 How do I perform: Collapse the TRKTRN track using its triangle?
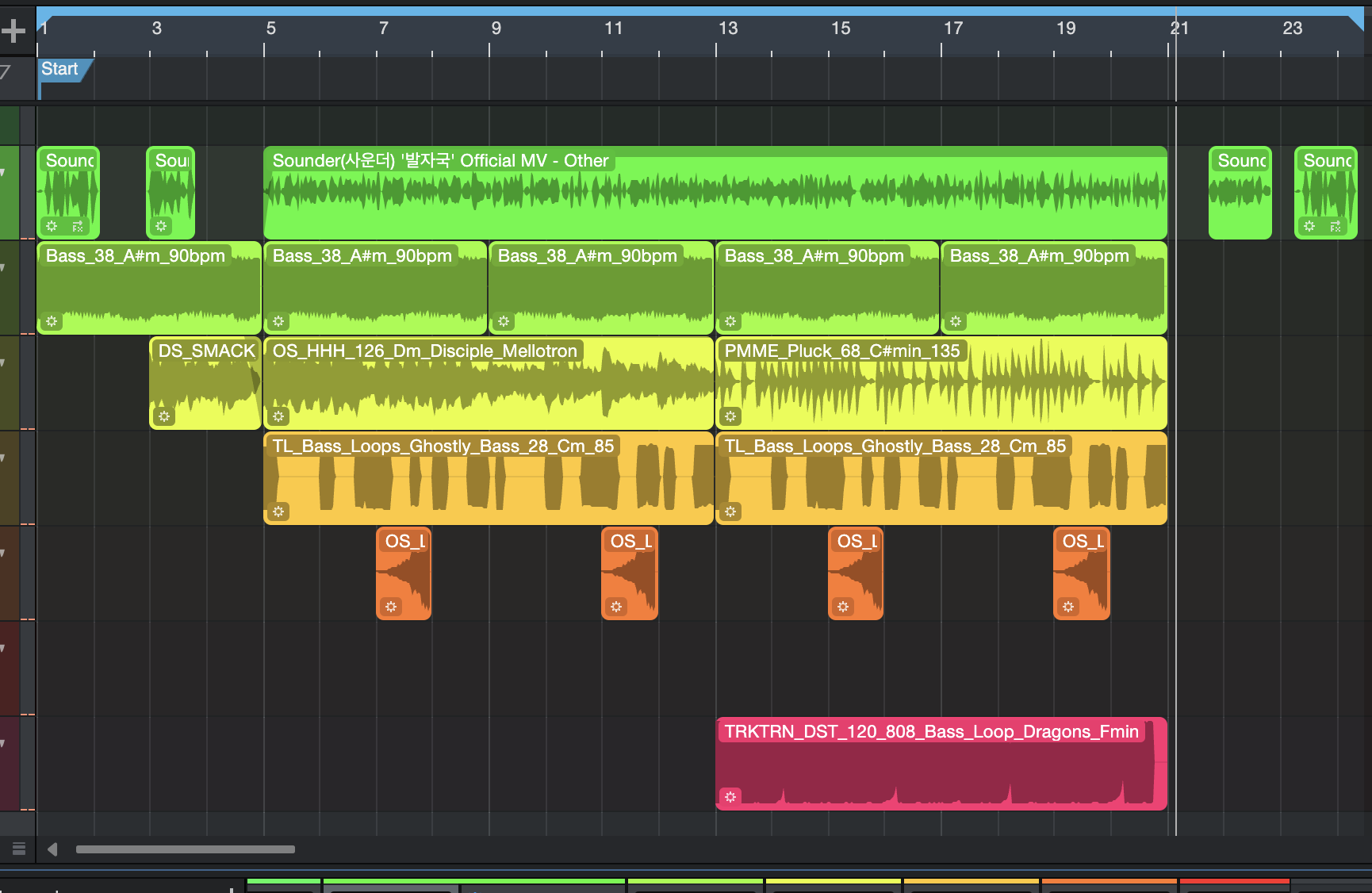3,743
